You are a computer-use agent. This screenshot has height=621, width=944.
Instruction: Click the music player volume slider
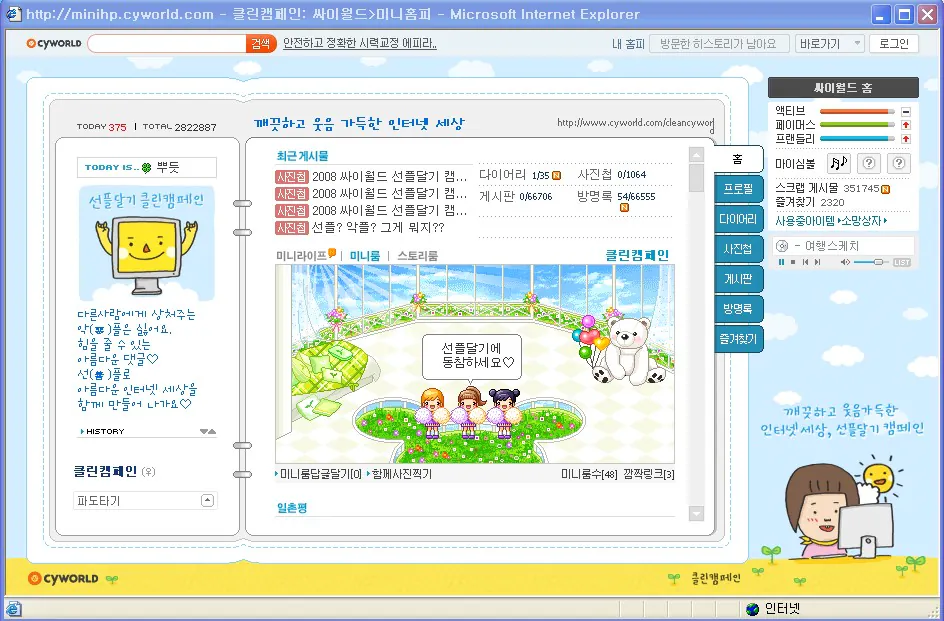click(872, 262)
